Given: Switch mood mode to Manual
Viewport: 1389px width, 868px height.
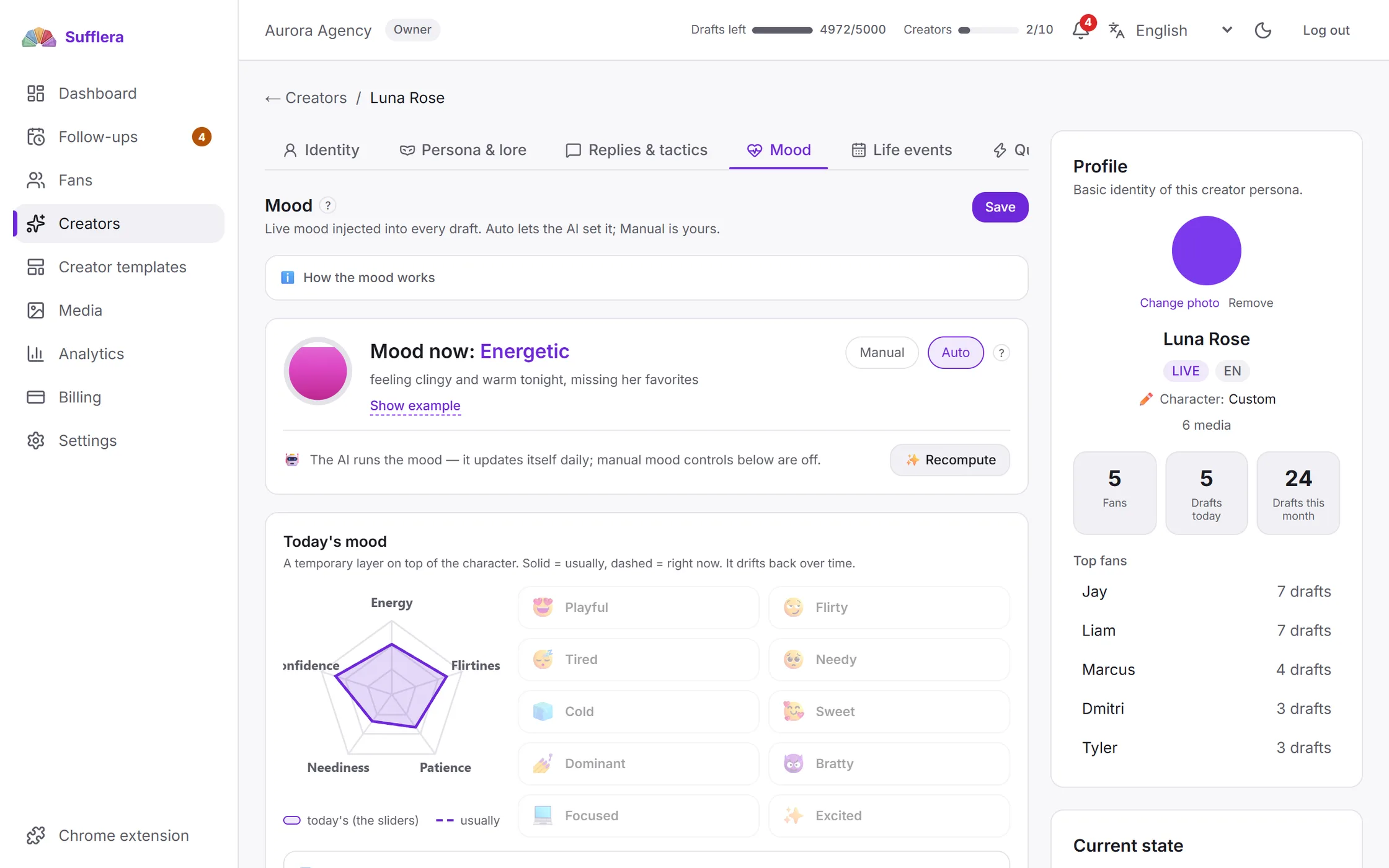Looking at the screenshot, I should (x=882, y=352).
